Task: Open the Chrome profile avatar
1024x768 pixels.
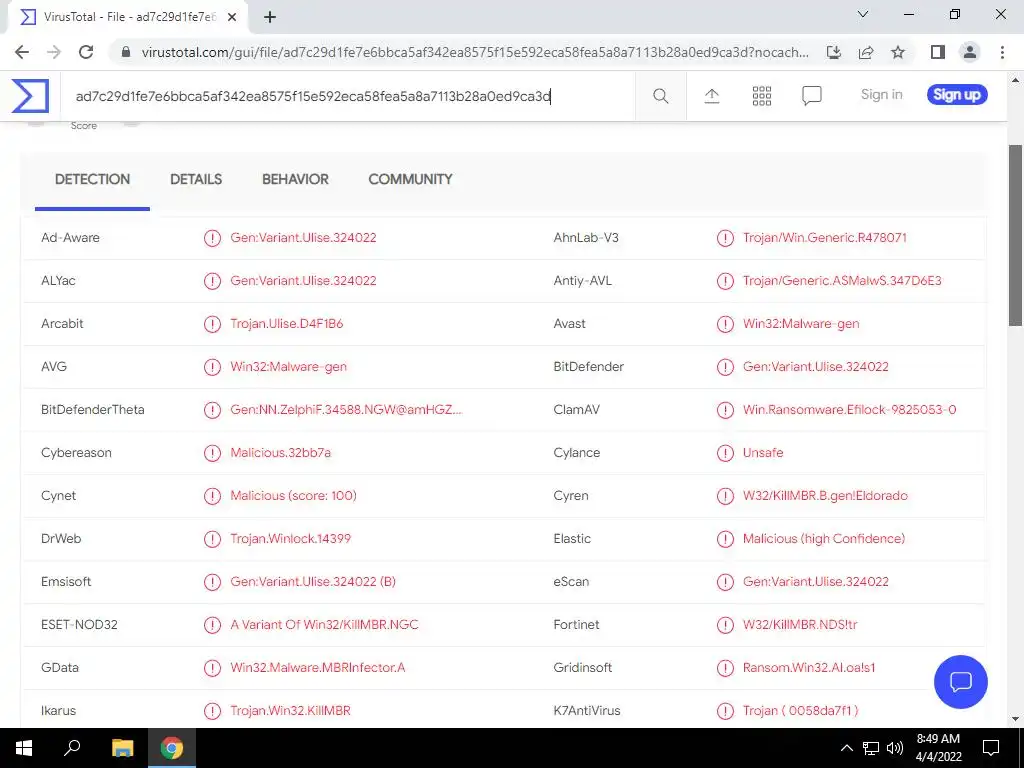Action: [x=970, y=52]
